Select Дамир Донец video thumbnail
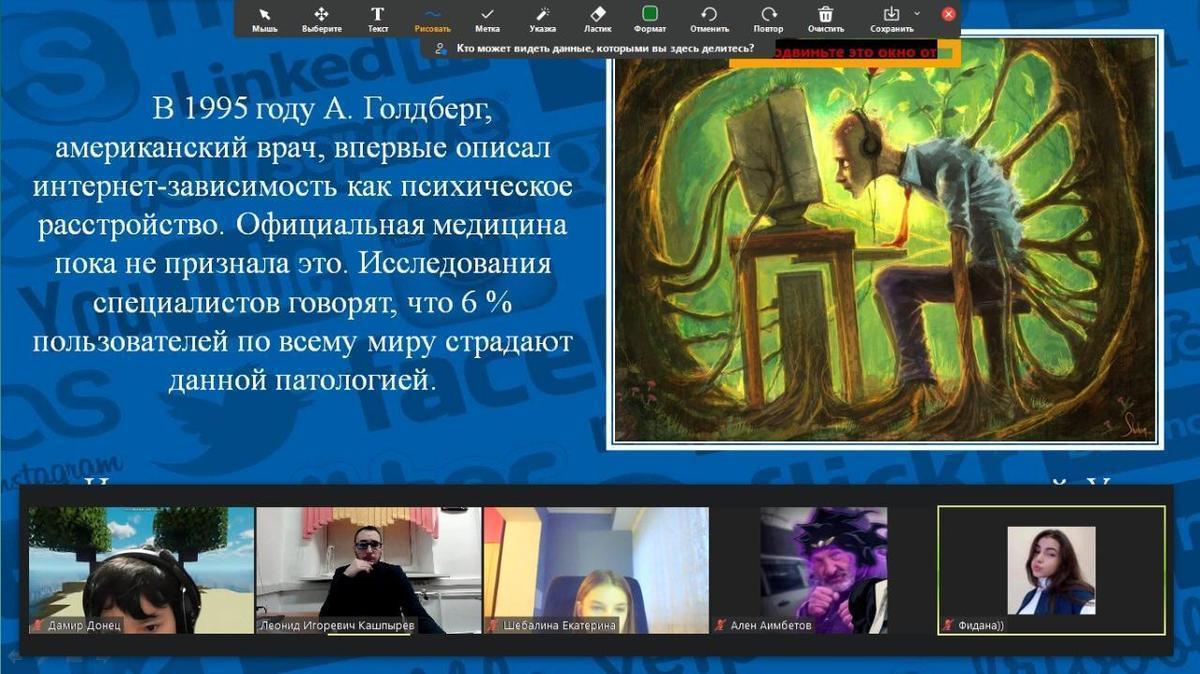1200x674 pixels. (x=141, y=569)
